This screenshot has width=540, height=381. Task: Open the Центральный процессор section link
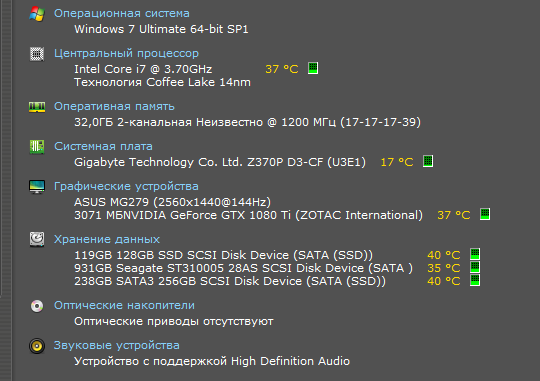126,53
